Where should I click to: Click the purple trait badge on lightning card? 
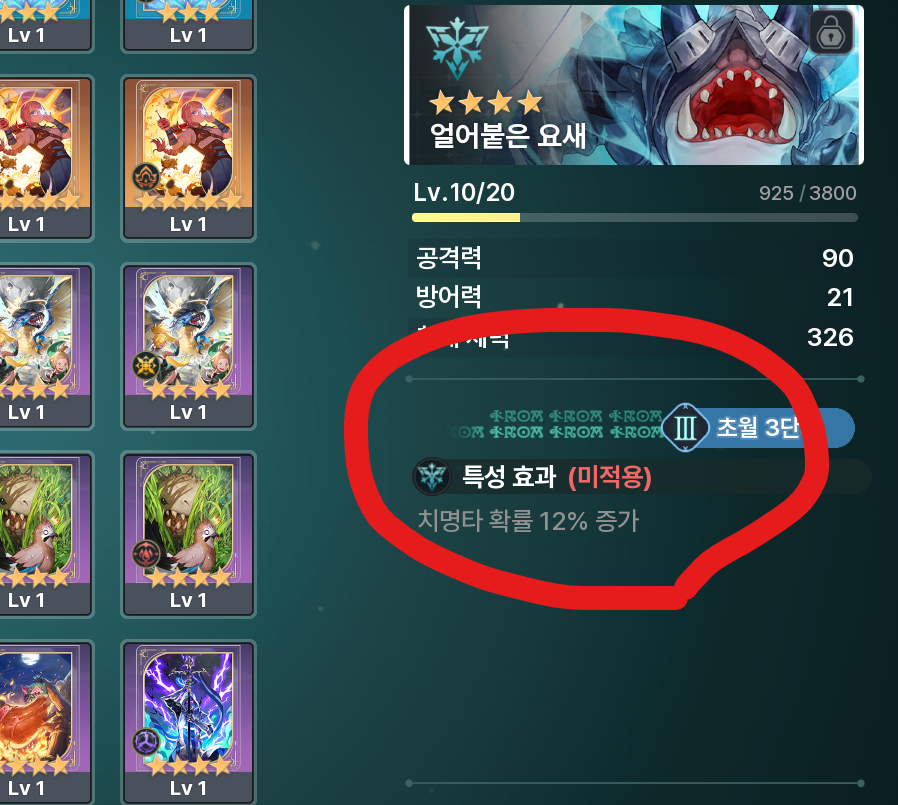[145, 741]
